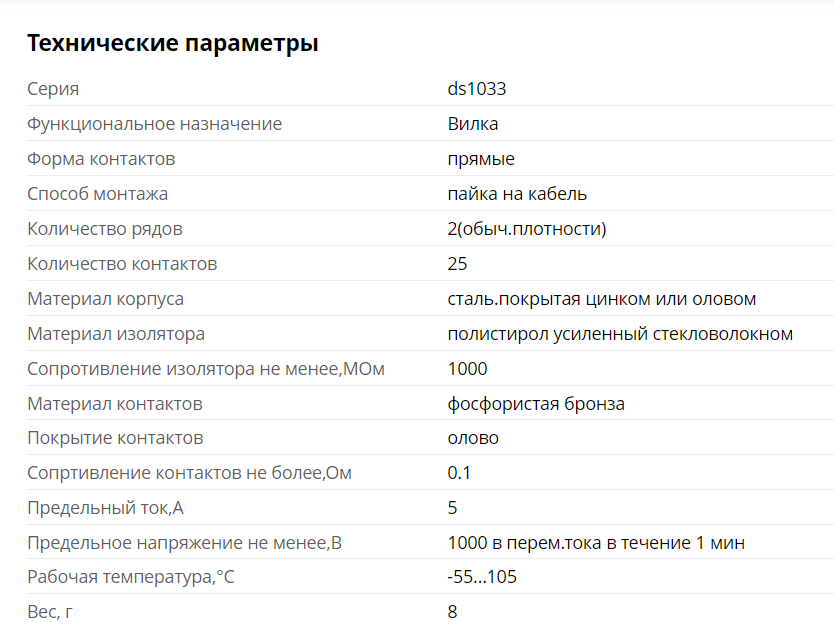
Task: Click the "Сопротивление изолятора не менее,МОм" label
Action: tap(206, 369)
